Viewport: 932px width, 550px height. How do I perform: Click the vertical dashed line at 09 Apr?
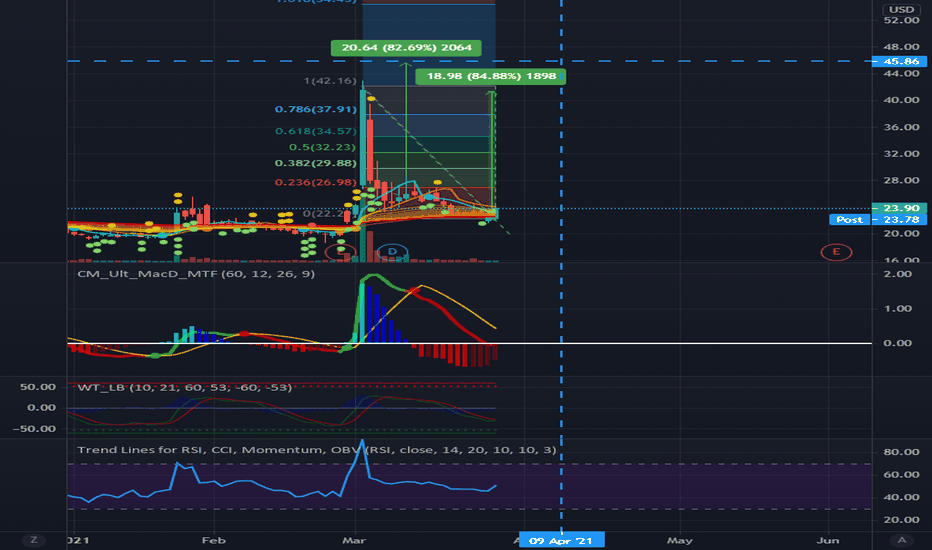click(x=561, y=268)
